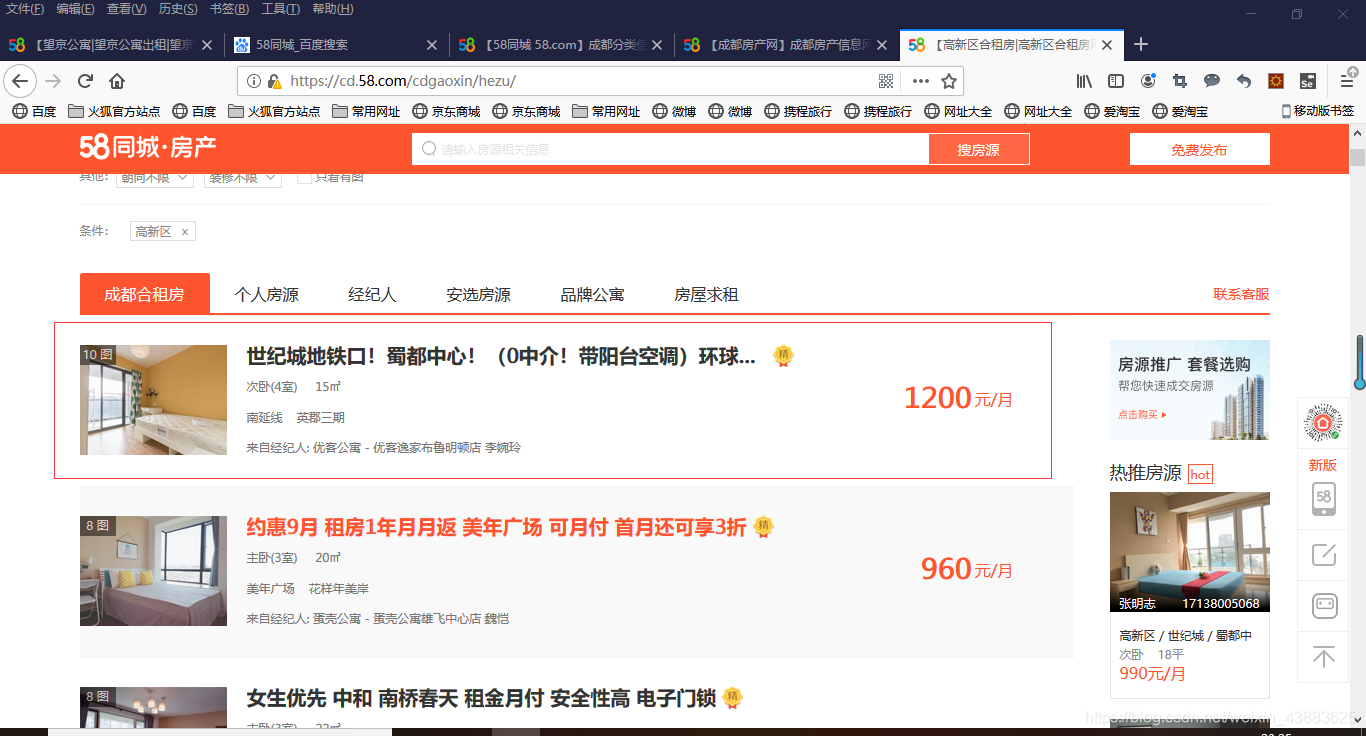Open the account avatar icon in toolbar

(x=1148, y=81)
